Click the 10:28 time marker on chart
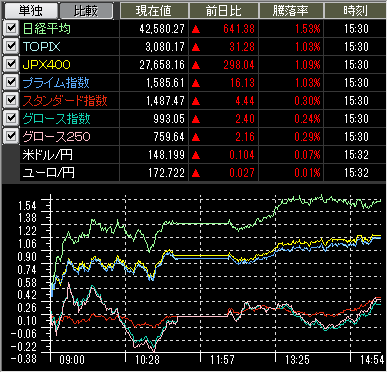The width and height of the screenshot is (388, 373). click(147, 360)
